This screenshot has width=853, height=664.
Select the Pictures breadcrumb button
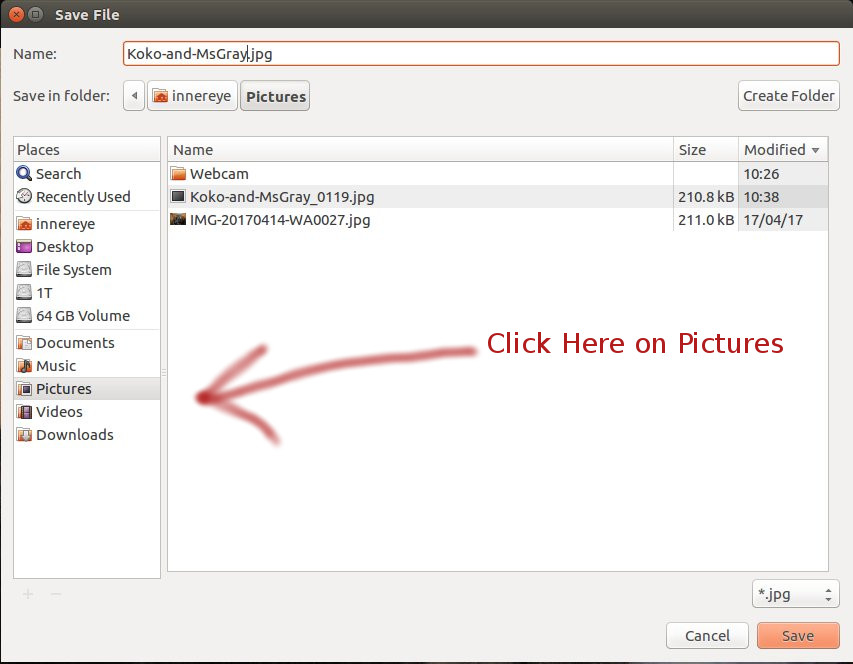[275, 95]
